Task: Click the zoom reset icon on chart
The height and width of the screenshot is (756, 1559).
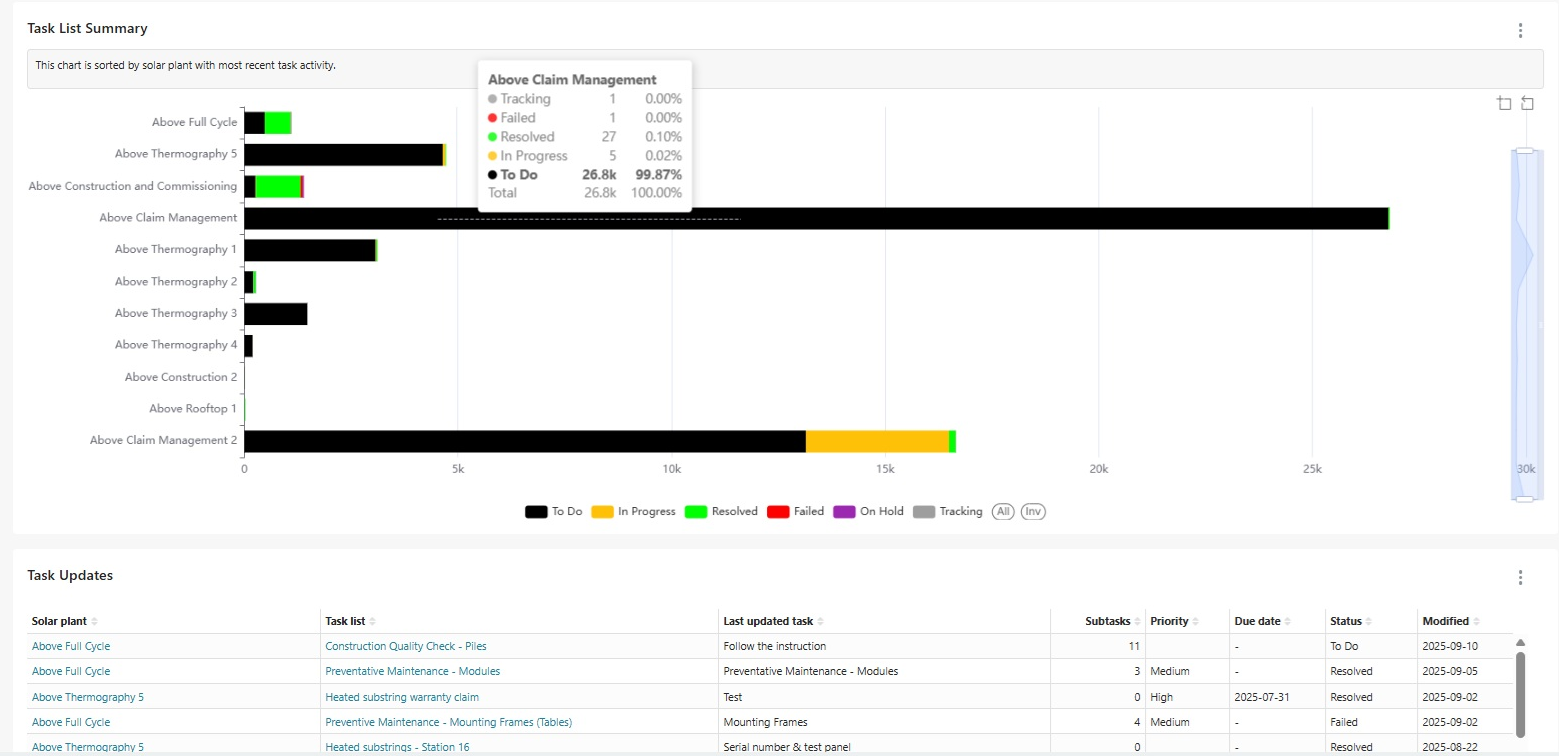Action: pos(1527,103)
